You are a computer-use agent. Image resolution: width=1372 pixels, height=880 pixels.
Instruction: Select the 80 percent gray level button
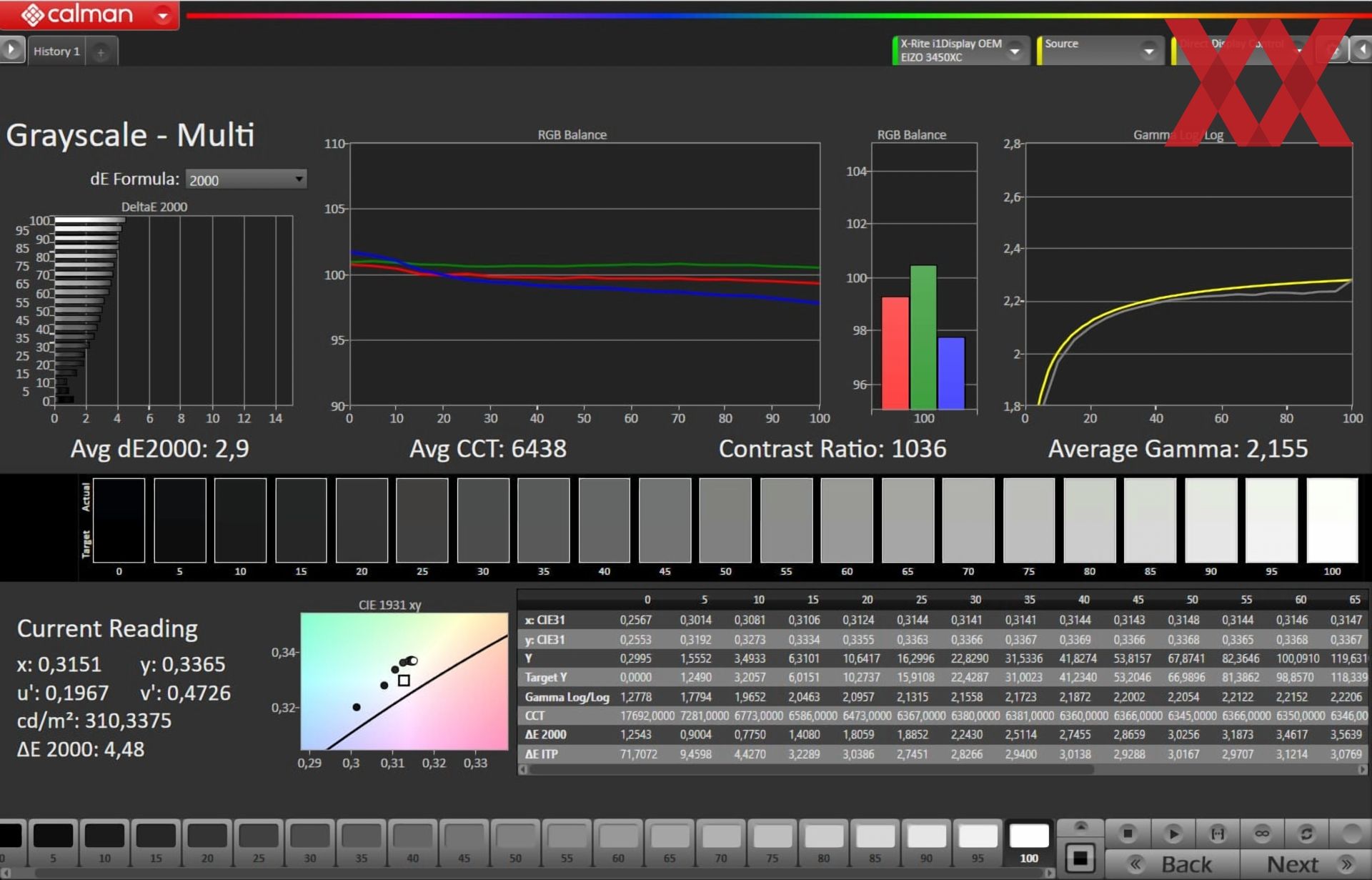pyautogui.click(x=824, y=844)
